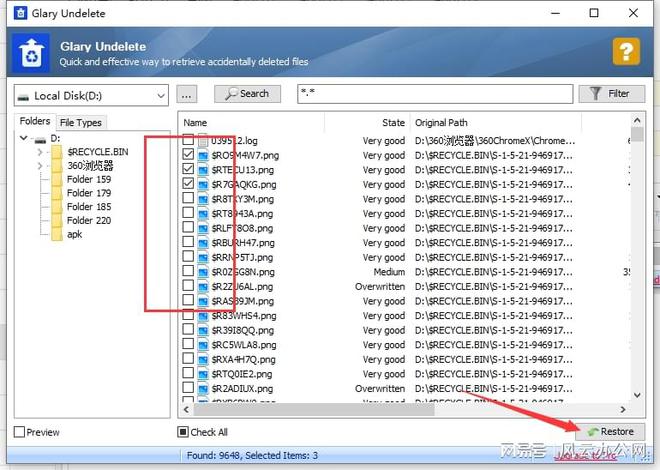Select Folder 220 in the tree

[89, 220]
